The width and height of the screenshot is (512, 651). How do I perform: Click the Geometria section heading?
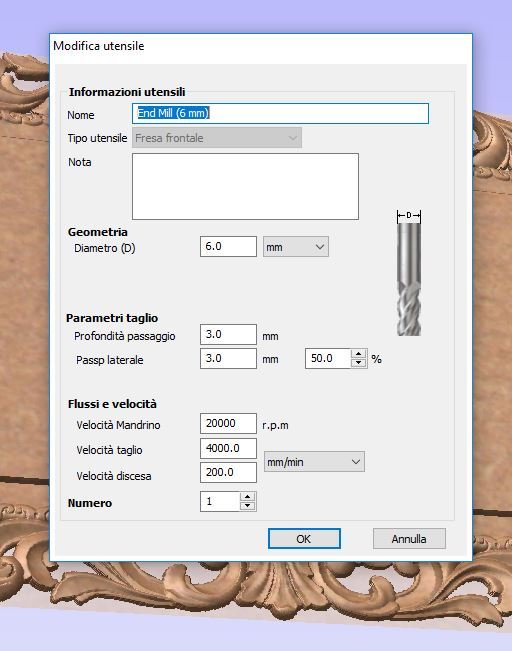(x=98, y=232)
